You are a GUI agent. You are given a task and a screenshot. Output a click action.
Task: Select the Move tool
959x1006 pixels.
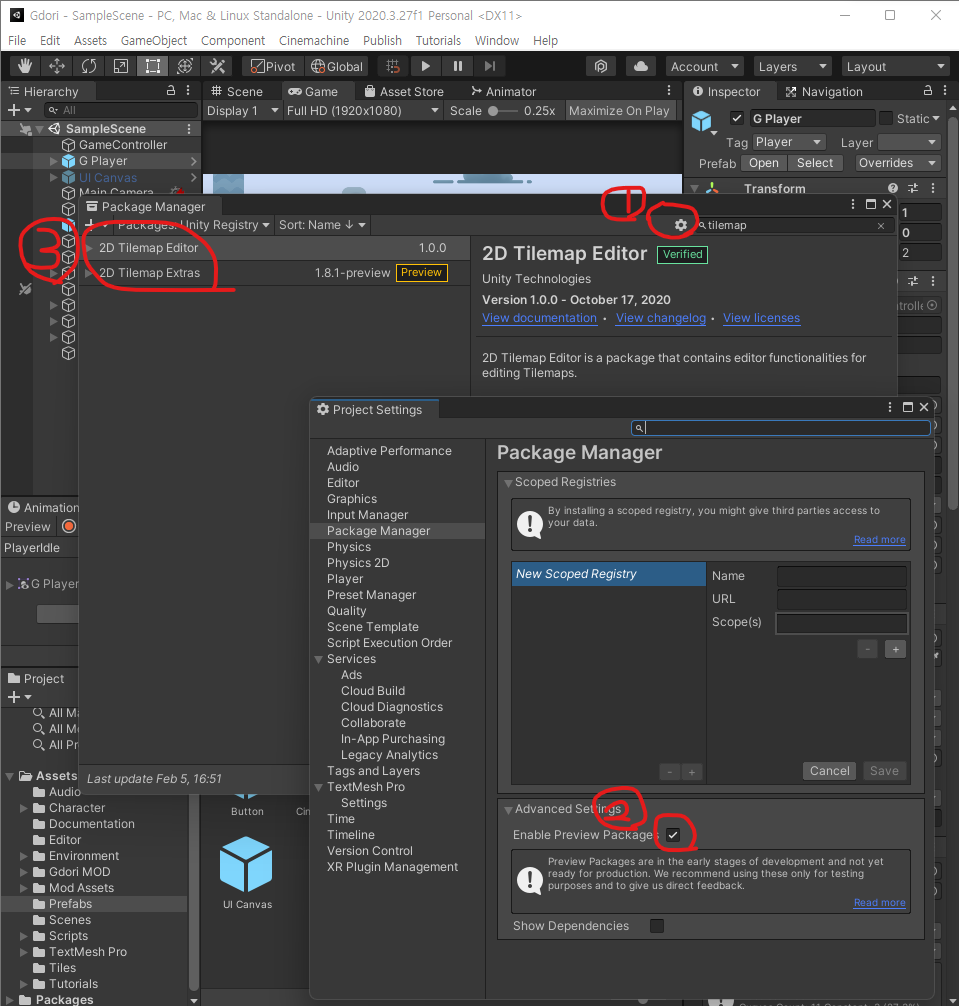click(57, 66)
